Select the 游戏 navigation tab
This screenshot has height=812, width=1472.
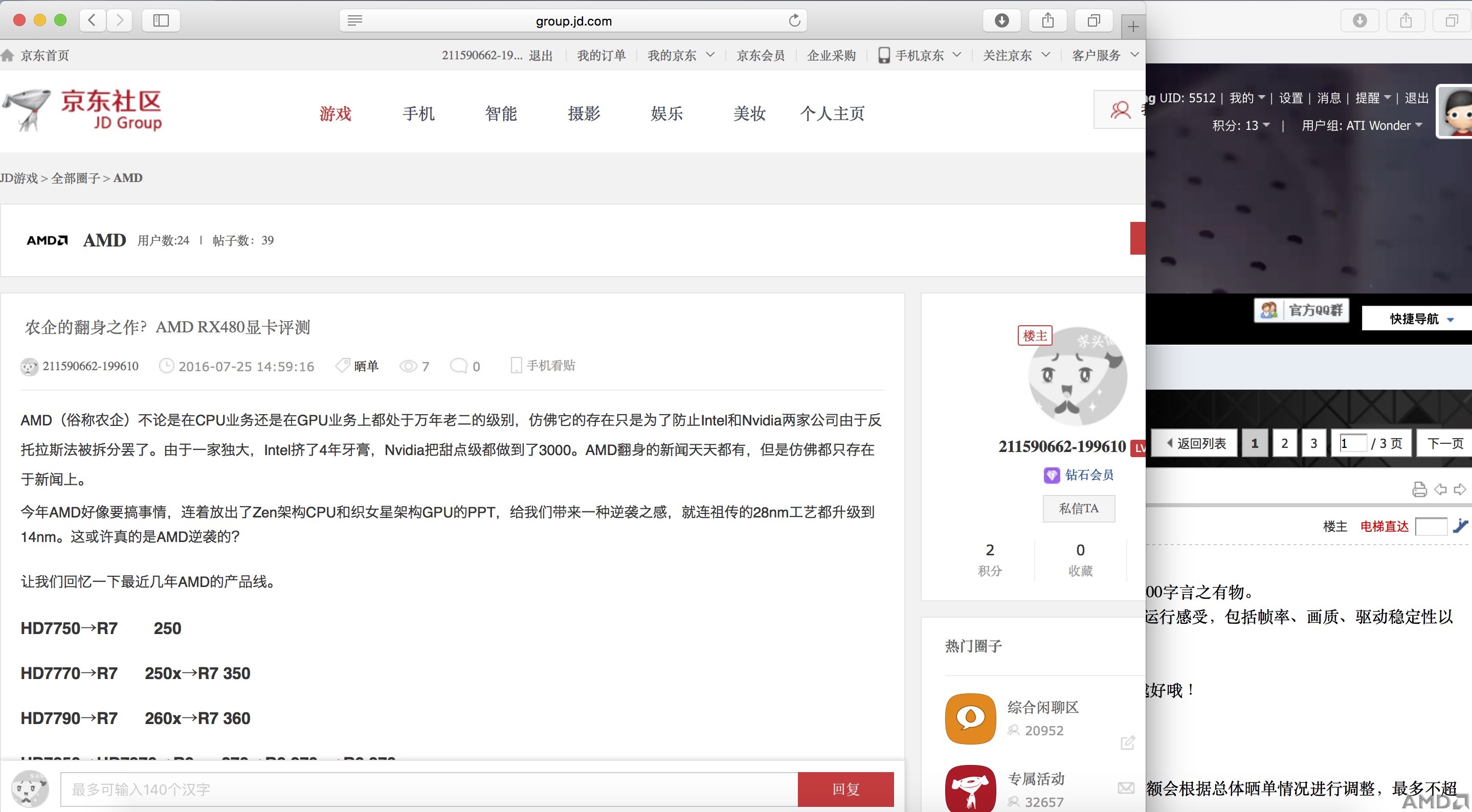point(336,113)
